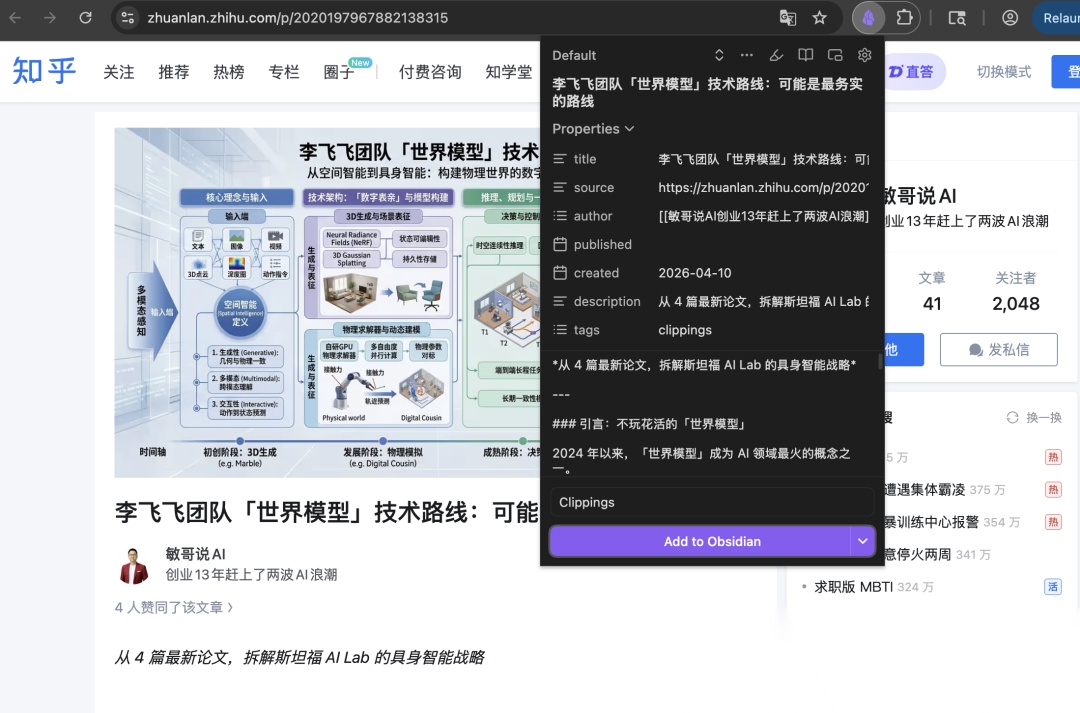Open 付费咨询 in navigation
The height and width of the screenshot is (713, 1080).
[430, 72]
